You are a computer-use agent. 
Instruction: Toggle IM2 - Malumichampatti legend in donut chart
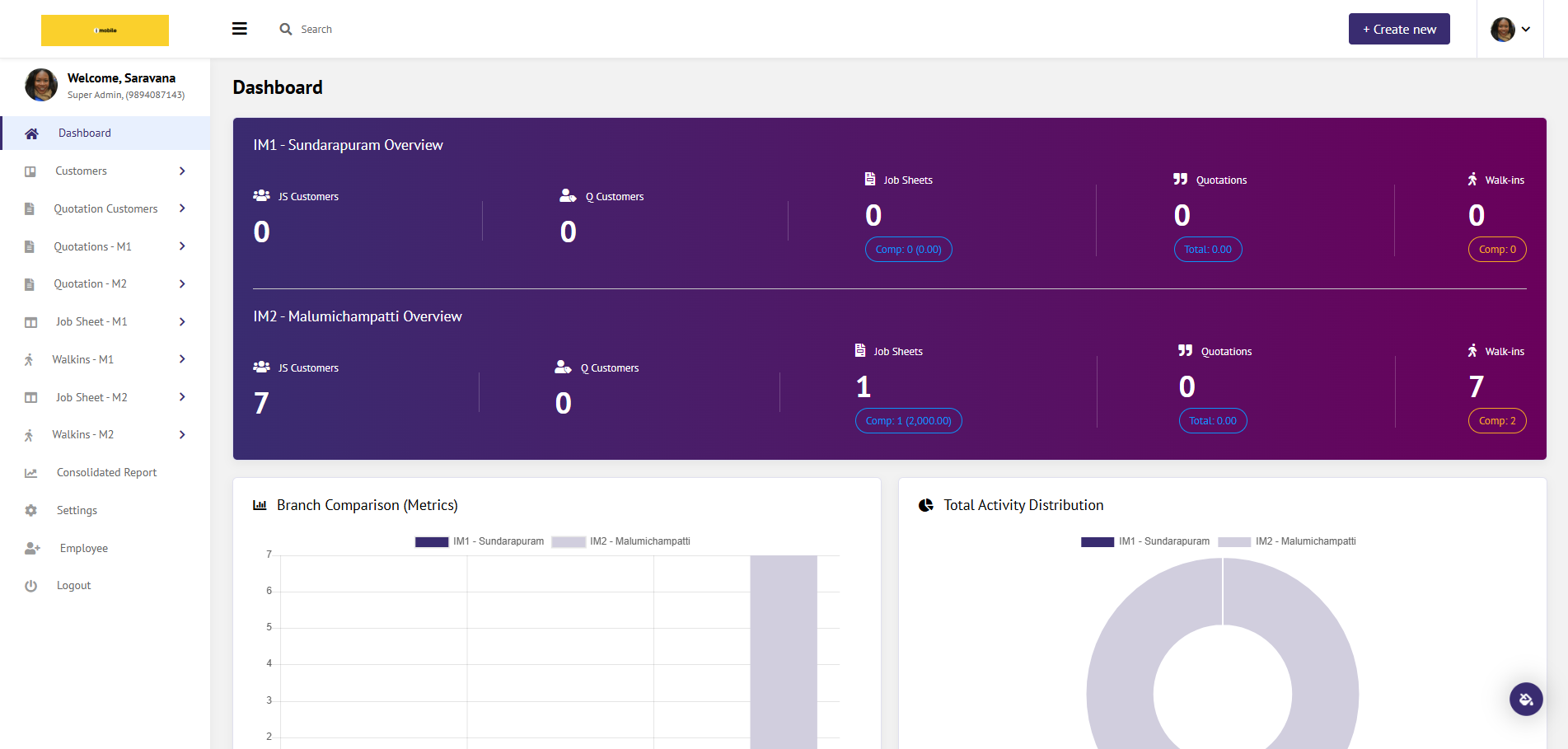click(x=1287, y=541)
